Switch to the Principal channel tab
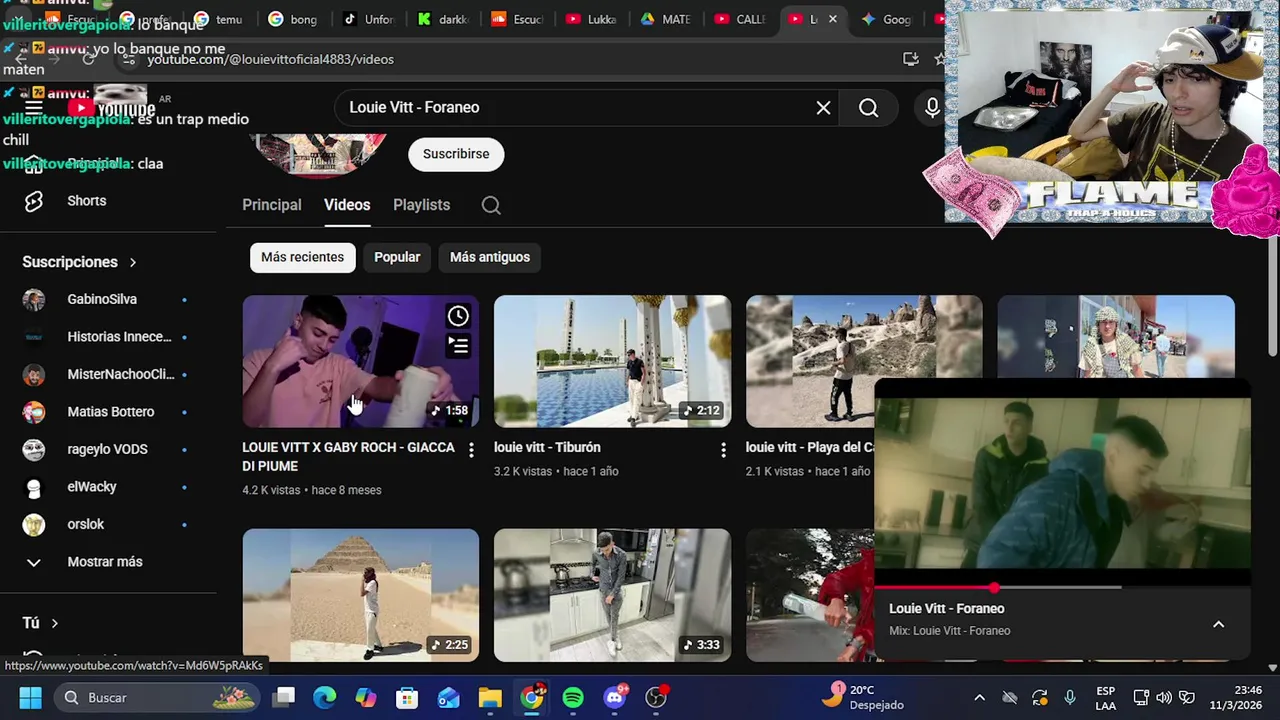This screenshot has width=1280, height=720. [271, 205]
